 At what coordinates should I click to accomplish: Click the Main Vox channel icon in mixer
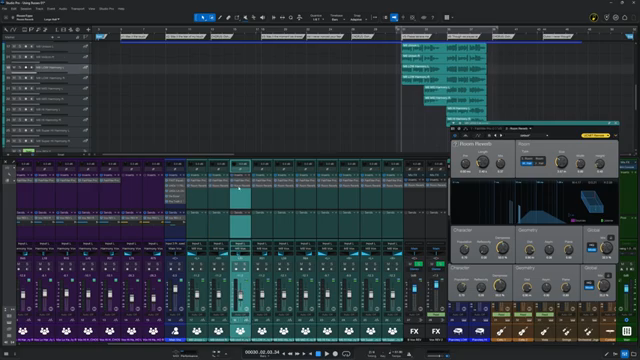pos(175,331)
